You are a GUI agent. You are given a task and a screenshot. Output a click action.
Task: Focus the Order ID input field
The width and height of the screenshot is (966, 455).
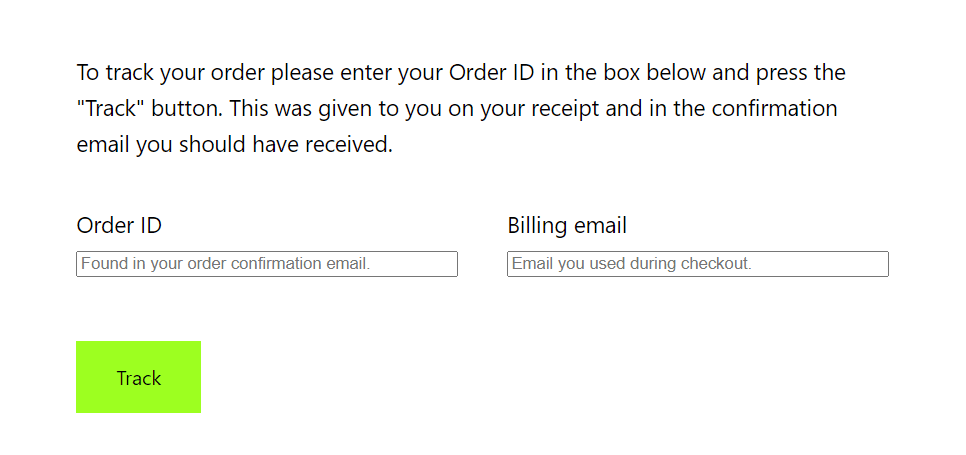coord(267,264)
